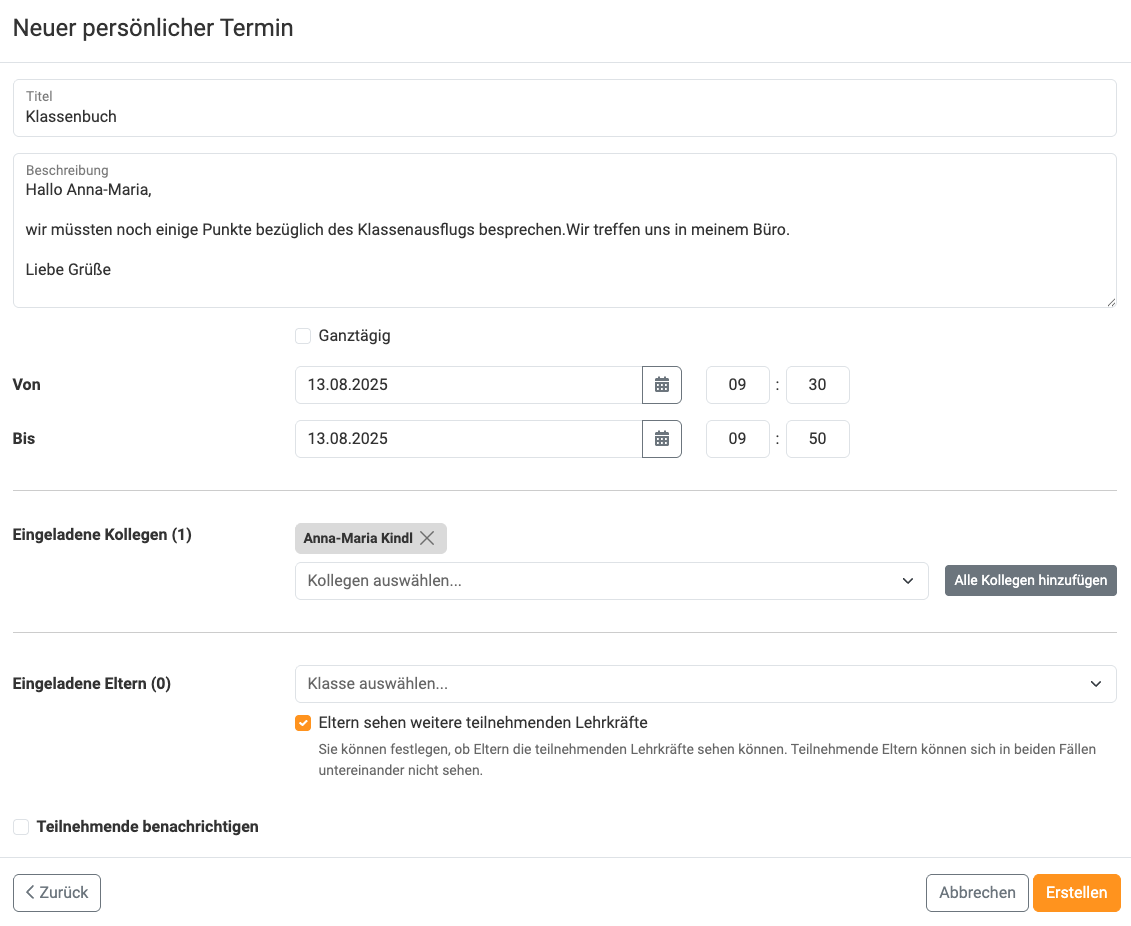Click Alle Kollegen hinzufügen button
Image resolution: width=1131 pixels, height=926 pixels.
click(1031, 581)
